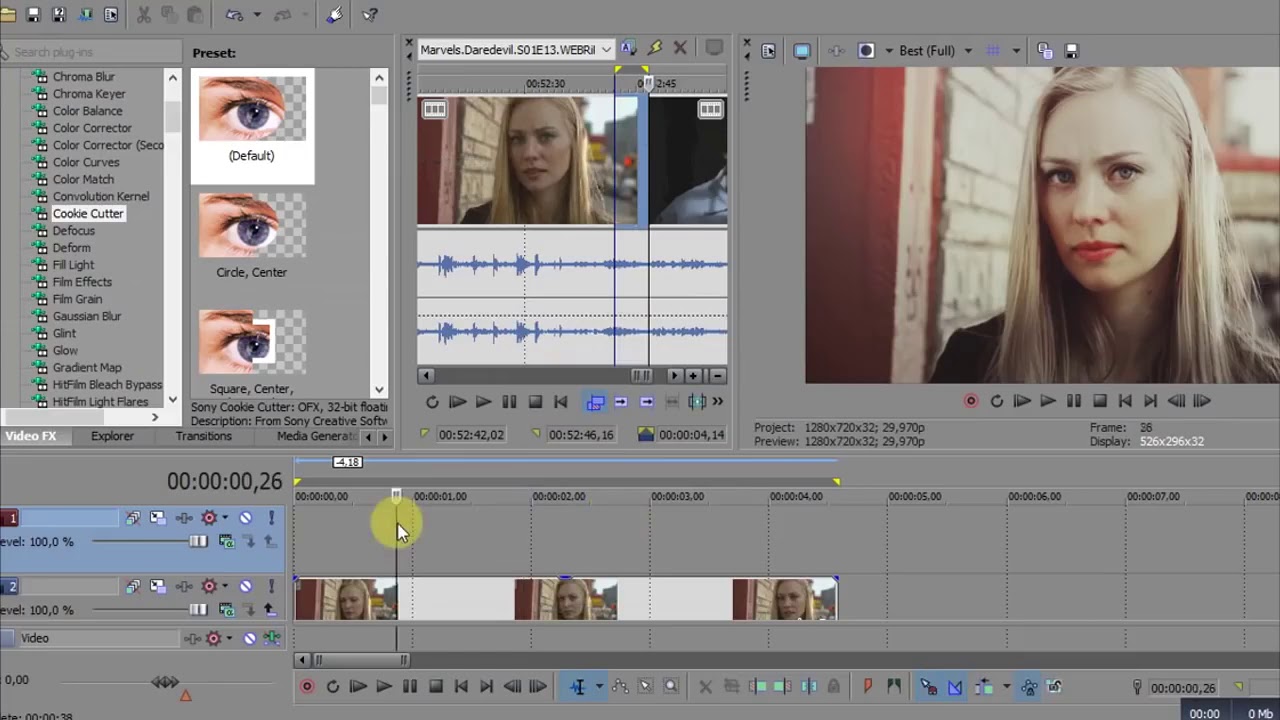Toggle split screen view in preview

tap(866, 51)
